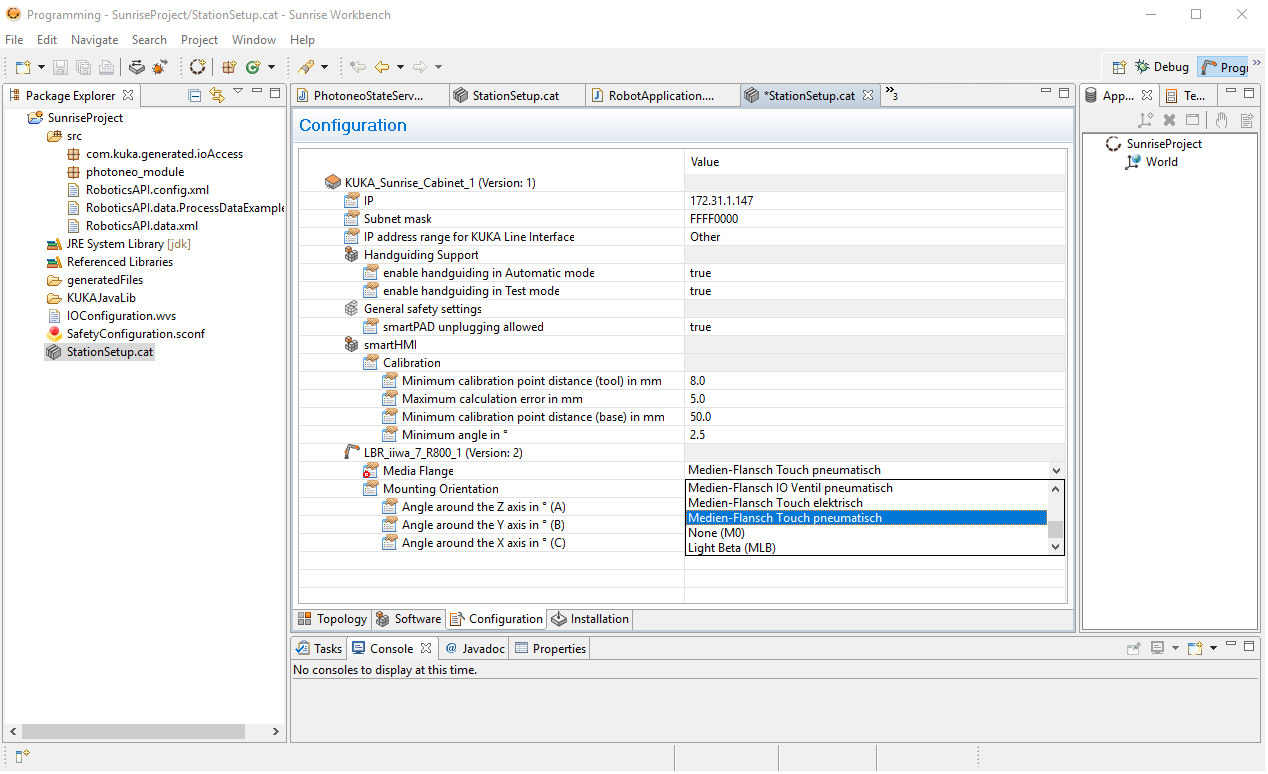Viewport: 1268px width, 774px height.
Task: Click the IP value 172.31.1.147
Action: pyautogui.click(x=721, y=201)
